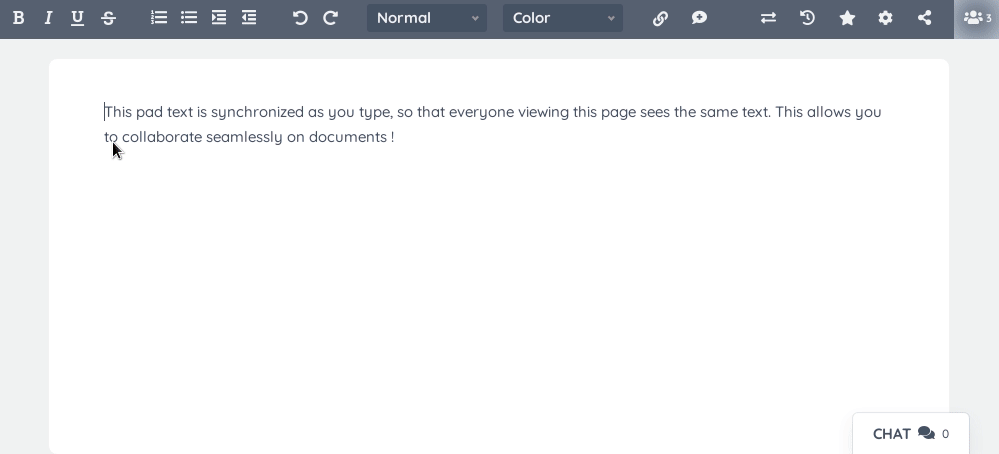Redo the last change

tap(329, 18)
